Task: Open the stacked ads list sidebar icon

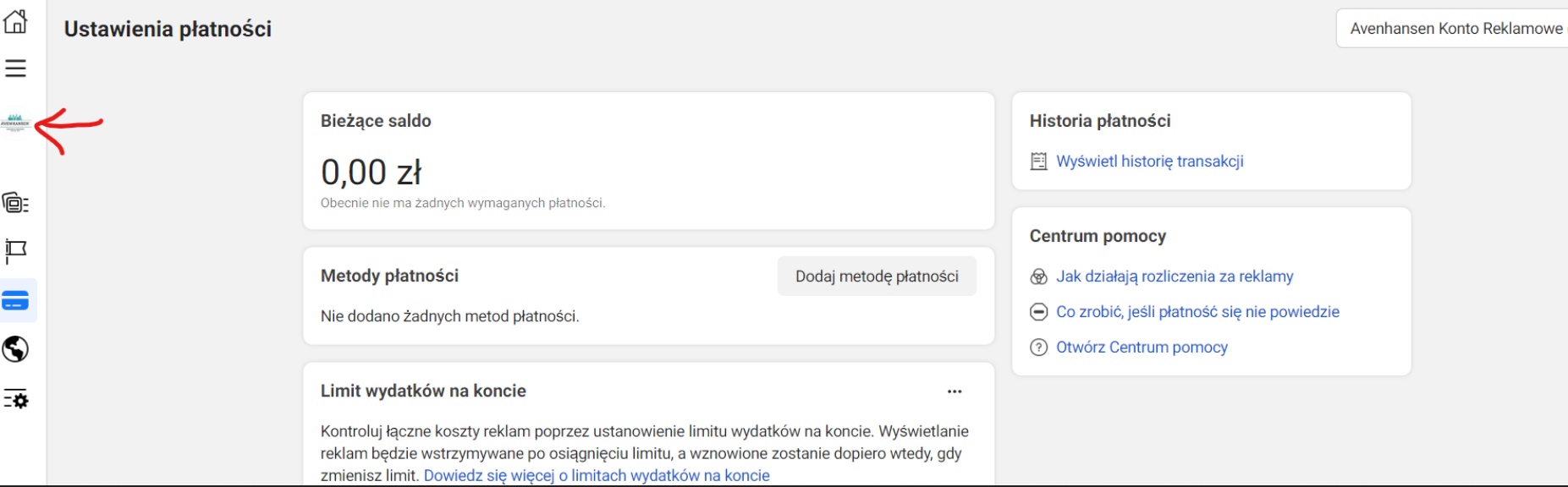Action: [15, 203]
